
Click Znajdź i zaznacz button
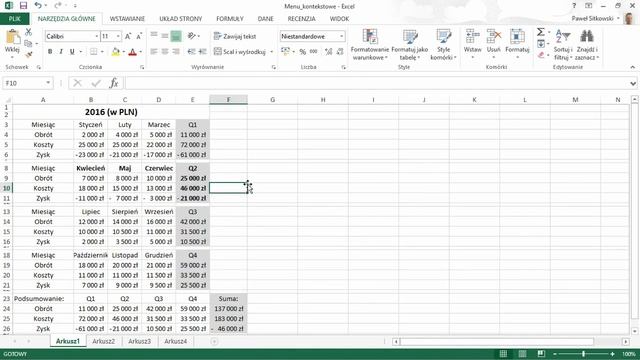(587, 45)
